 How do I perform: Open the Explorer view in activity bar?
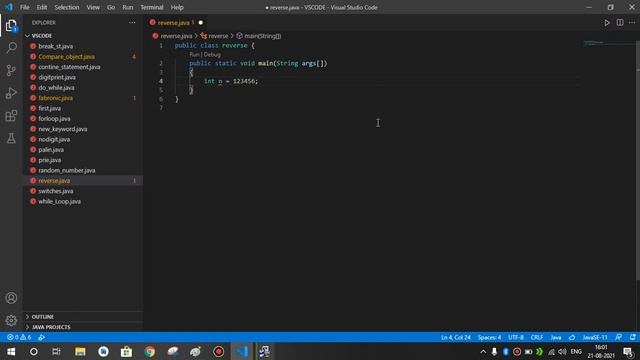[x=11, y=26]
